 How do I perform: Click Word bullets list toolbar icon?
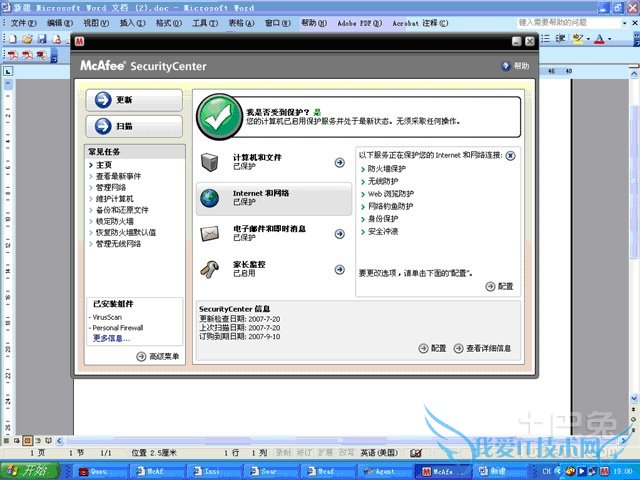click(545, 39)
